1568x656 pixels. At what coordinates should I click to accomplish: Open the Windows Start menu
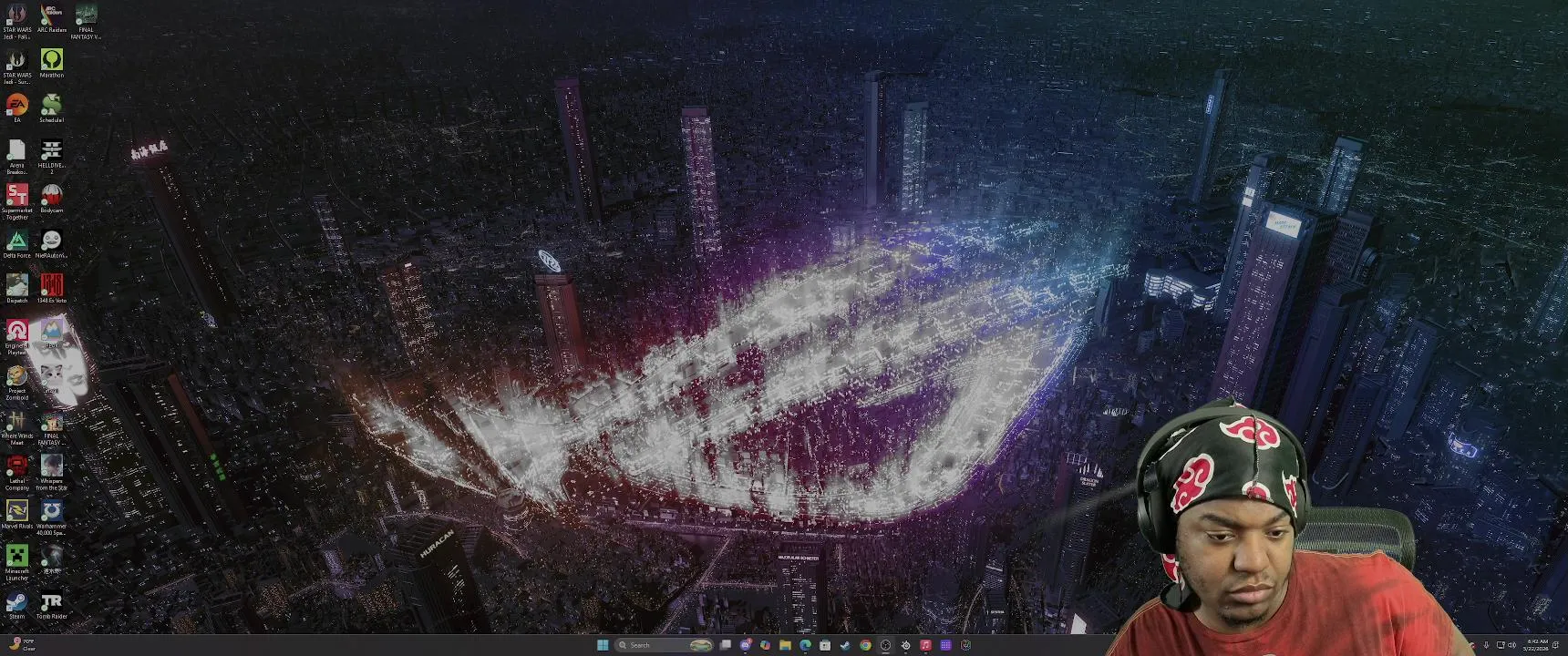click(x=603, y=645)
